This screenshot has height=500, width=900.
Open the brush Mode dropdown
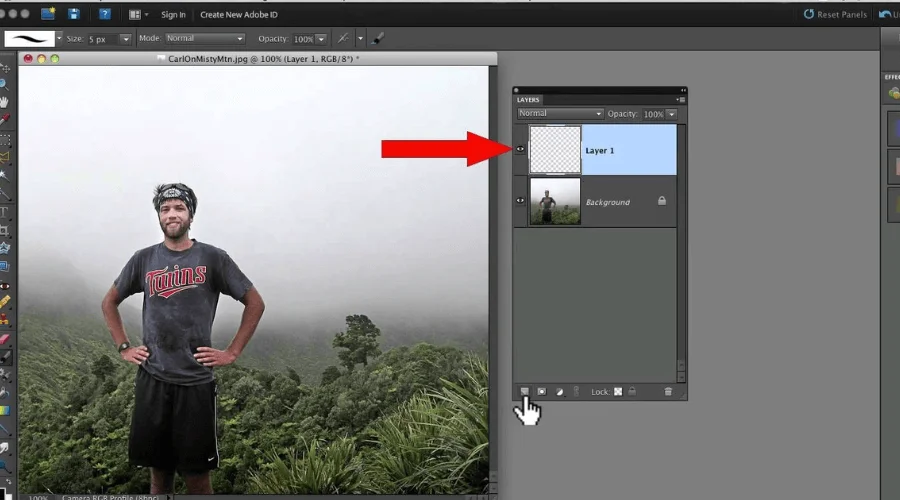coord(205,38)
